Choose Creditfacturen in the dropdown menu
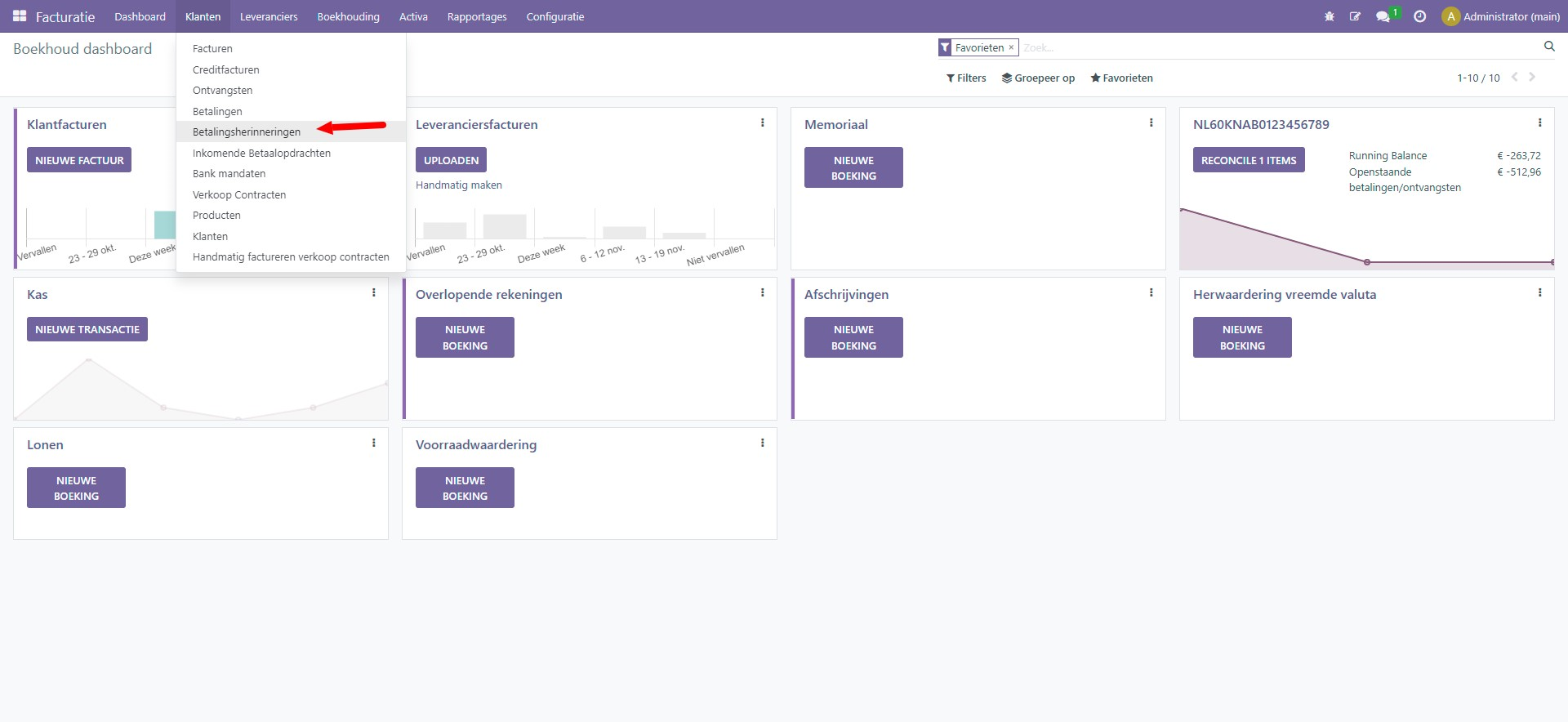Screen dimensions: 1568x722 point(226,70)
